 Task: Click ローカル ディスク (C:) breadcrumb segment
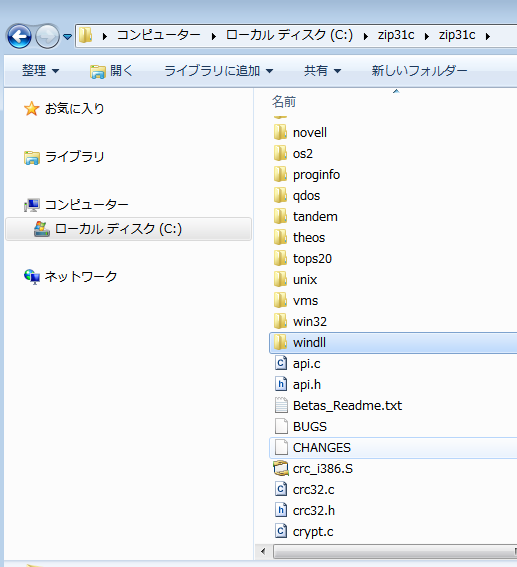click(x=289, y=35)
